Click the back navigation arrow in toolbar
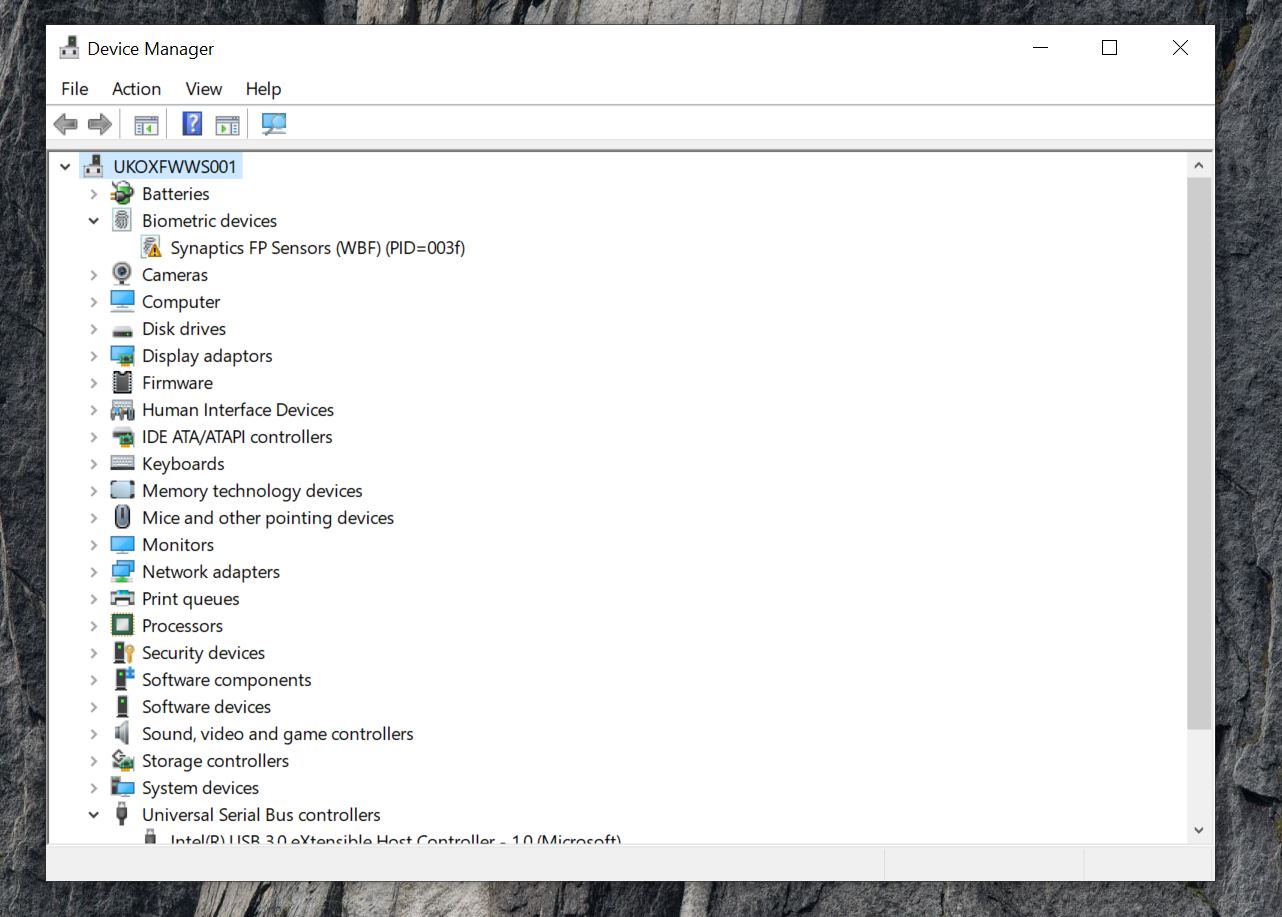 (66, 123)
